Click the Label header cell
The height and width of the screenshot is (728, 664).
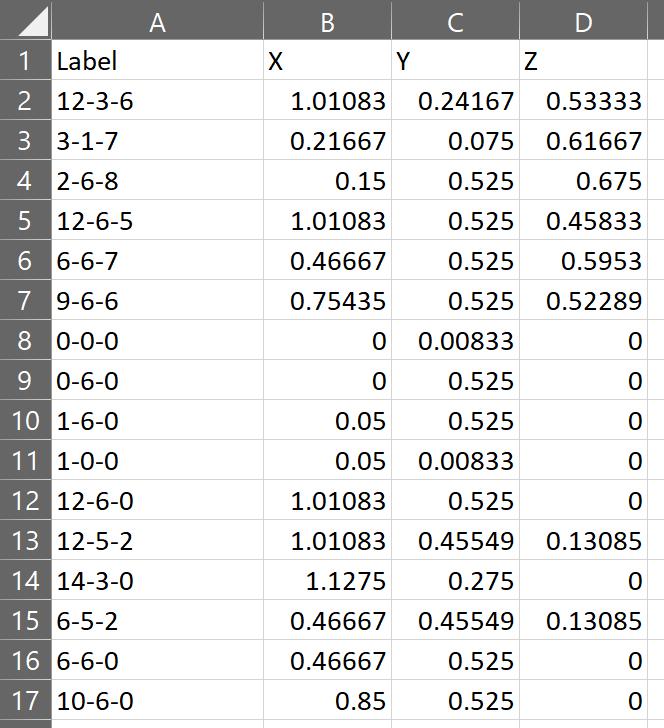[x=157, y=60]
